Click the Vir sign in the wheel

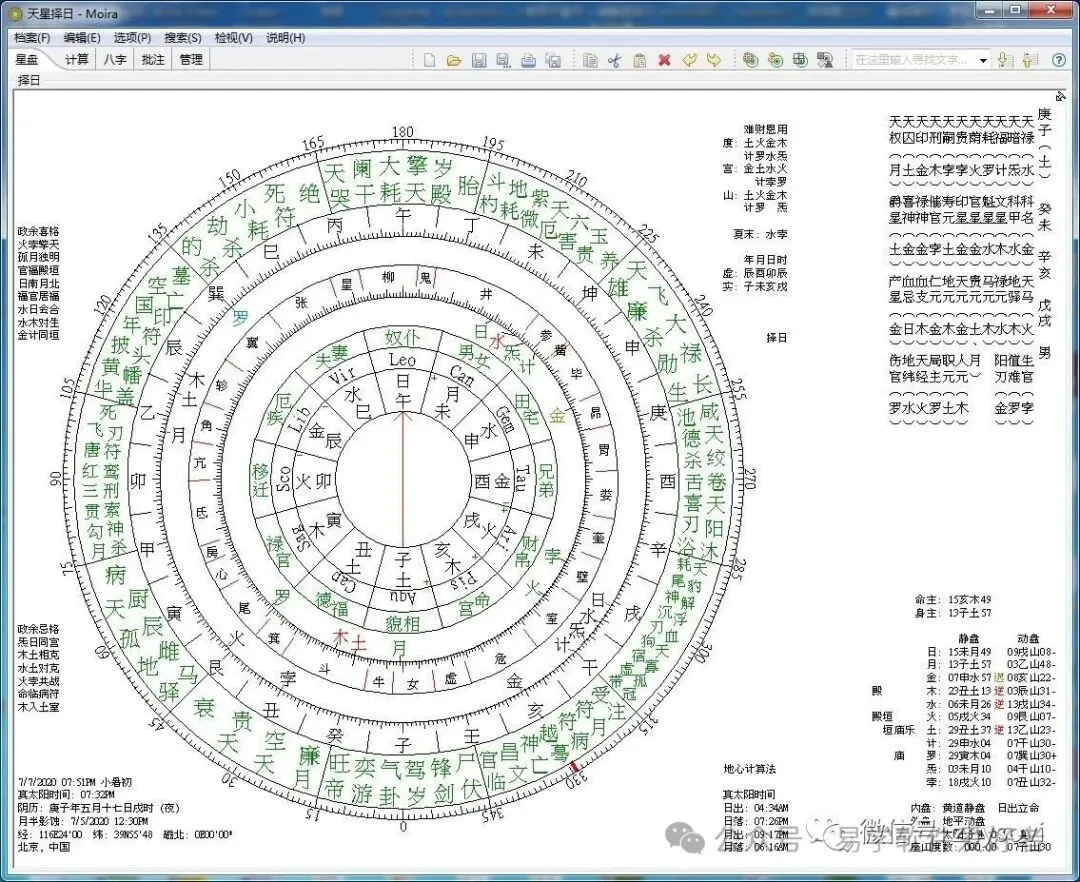342,376
